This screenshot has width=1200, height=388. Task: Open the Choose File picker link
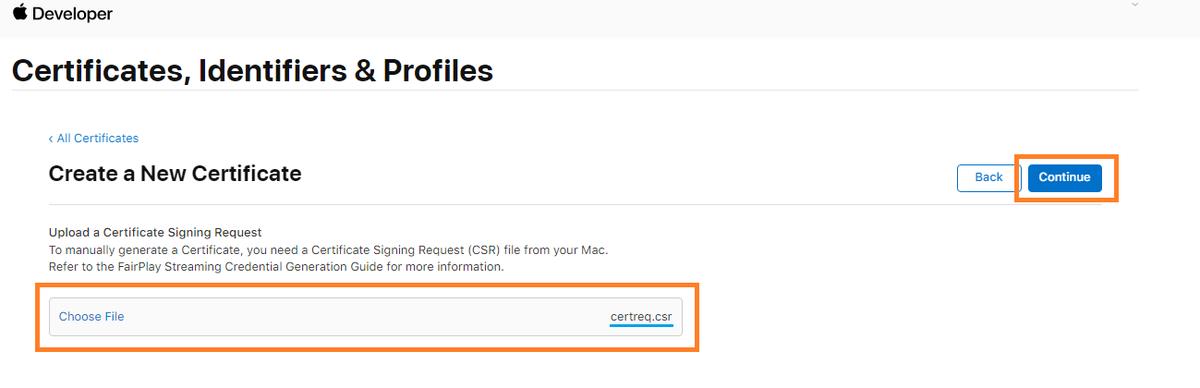pos(91,316)
